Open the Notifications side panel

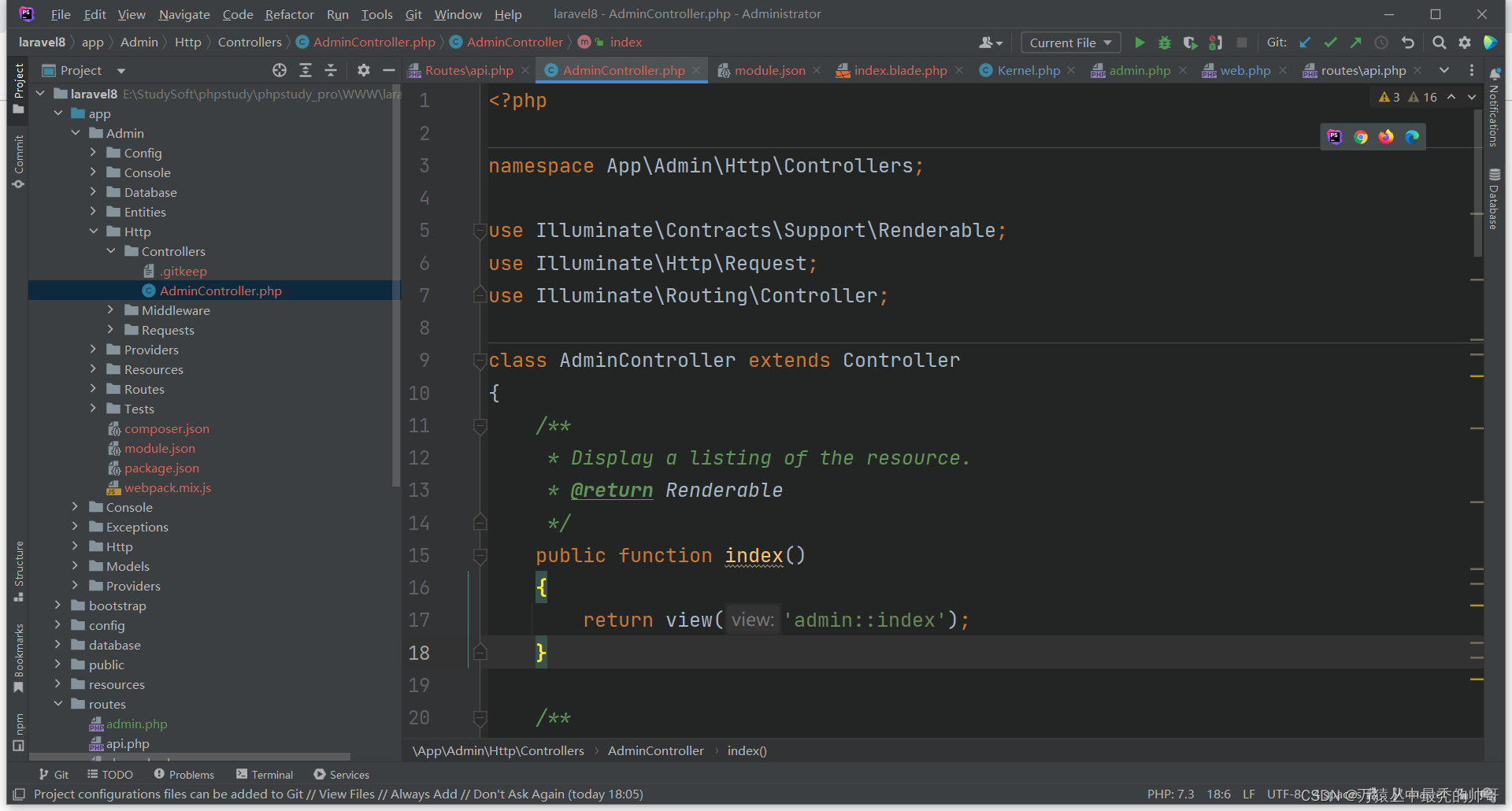(x=1494, y=108)
